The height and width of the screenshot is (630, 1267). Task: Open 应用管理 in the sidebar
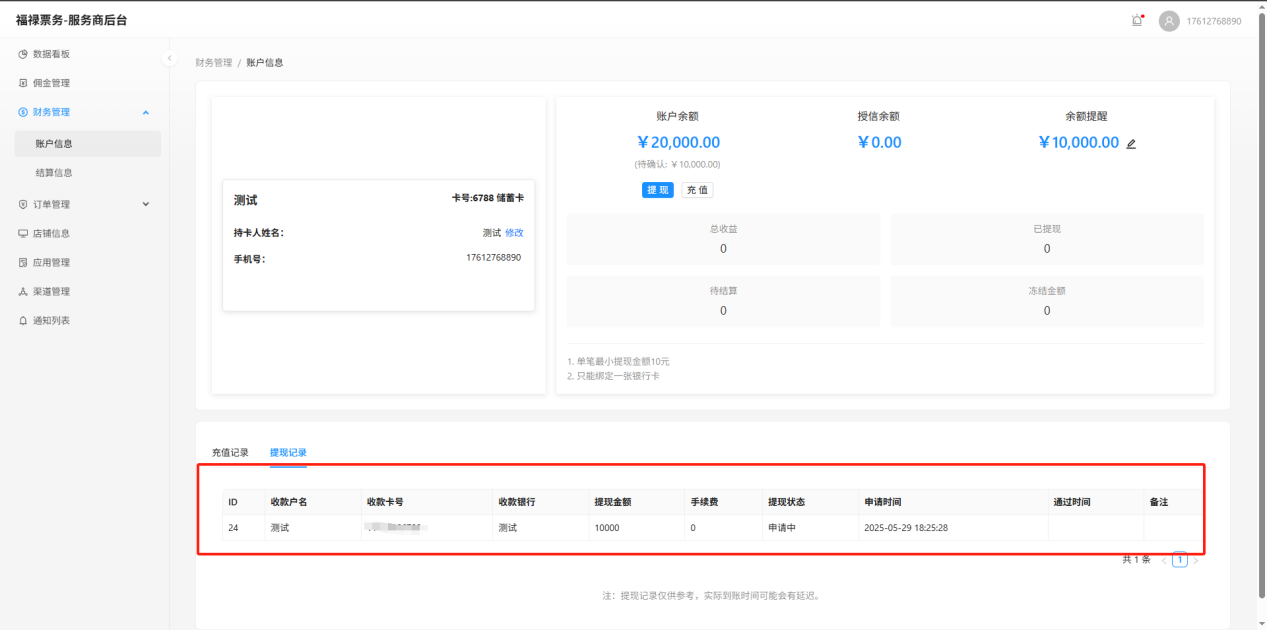tap(51, 263)
